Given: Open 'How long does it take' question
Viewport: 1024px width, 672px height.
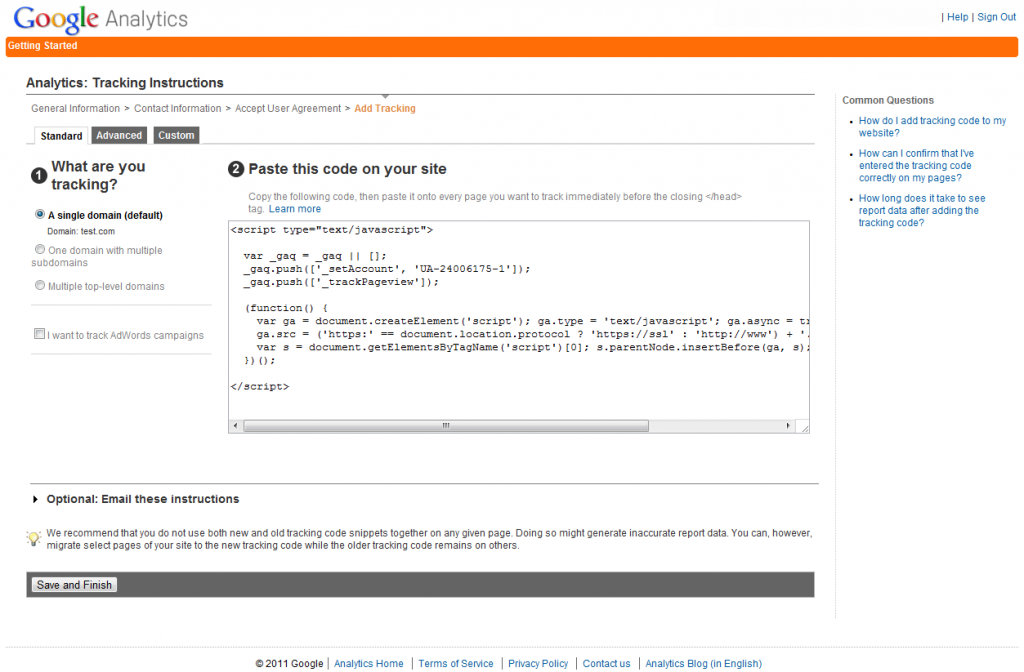Looking at the screenshot, I should click(x=921, y=210).
